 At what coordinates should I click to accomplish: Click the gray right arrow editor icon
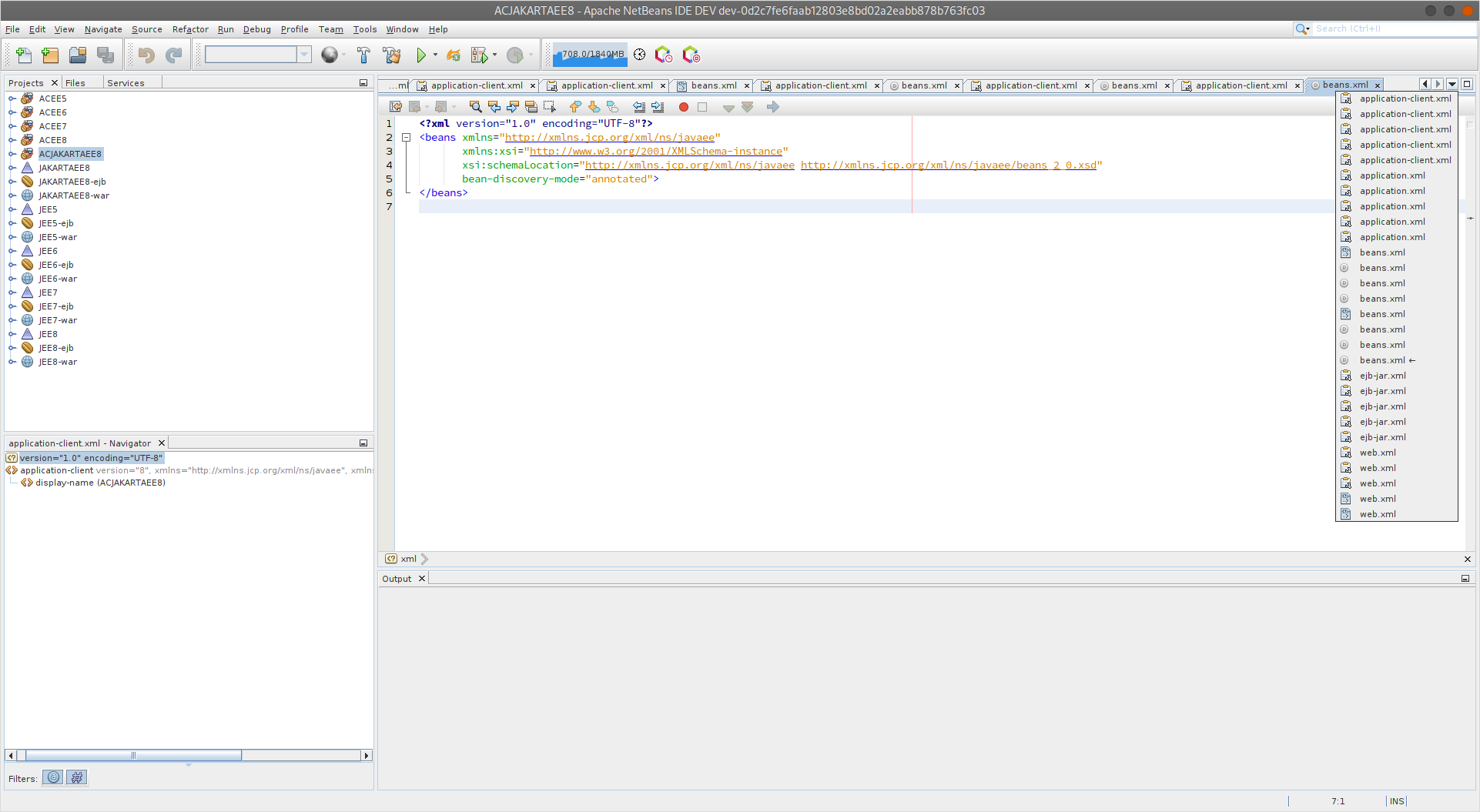(x=773, y=107)
